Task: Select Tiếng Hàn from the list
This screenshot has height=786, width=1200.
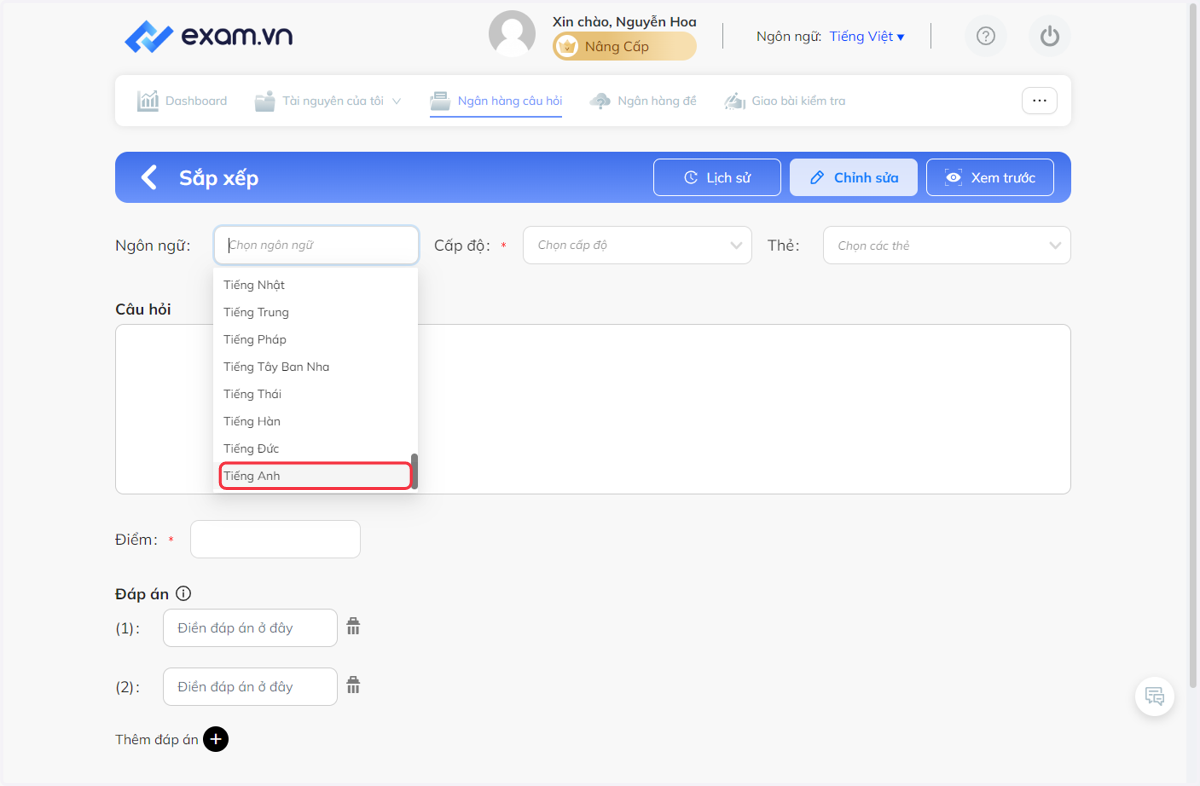Action: click(x=315, y=421)
